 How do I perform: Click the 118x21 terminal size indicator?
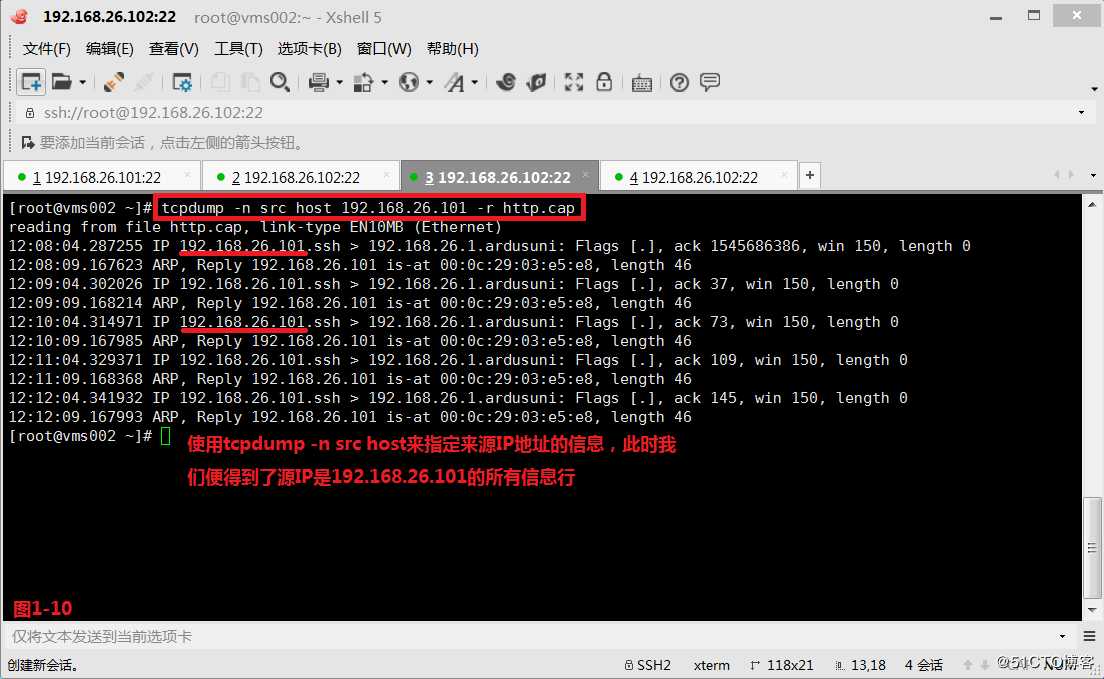coord(782,665)
